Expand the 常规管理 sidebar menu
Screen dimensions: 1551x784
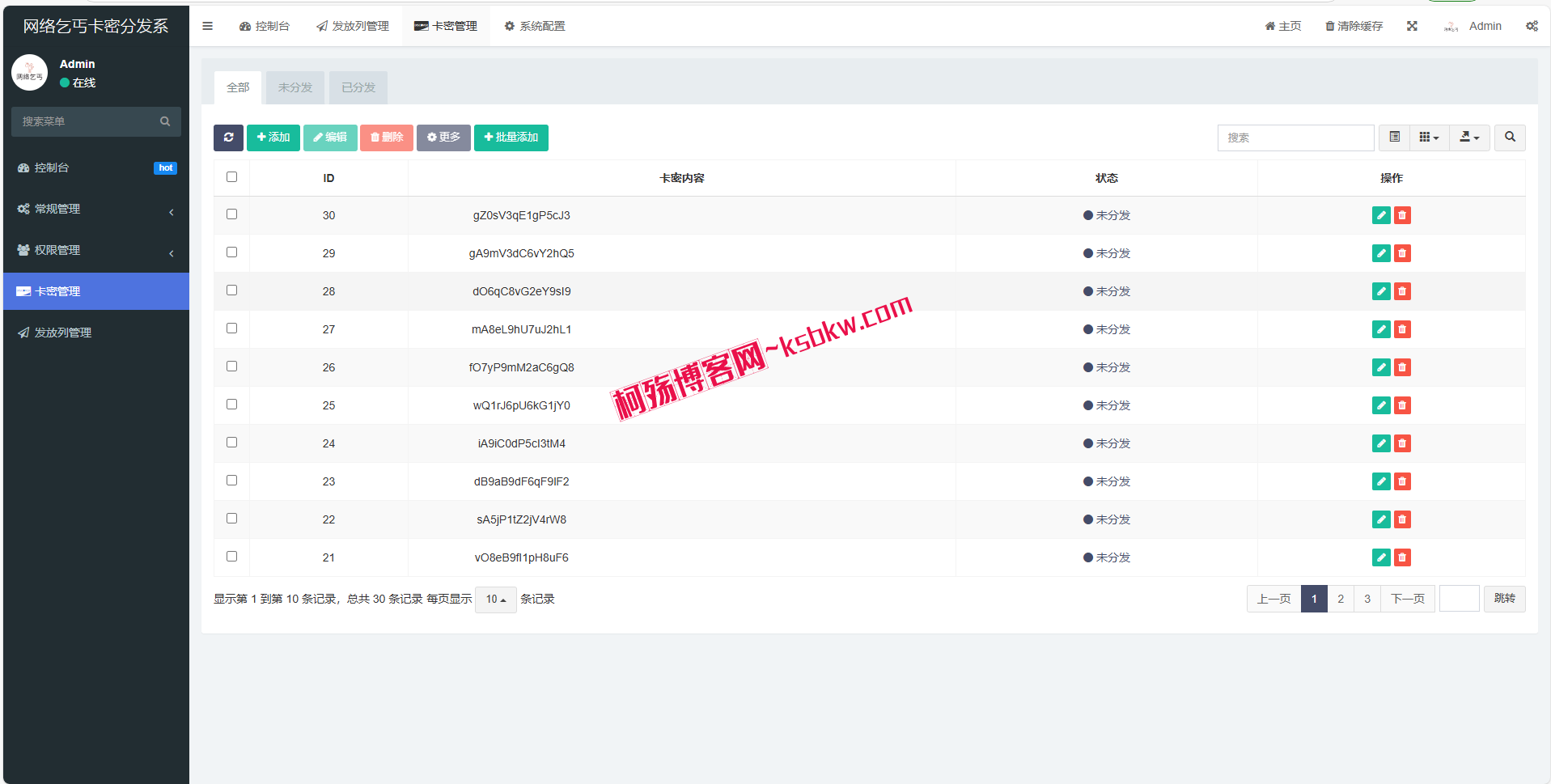click(x=96, y=209)
